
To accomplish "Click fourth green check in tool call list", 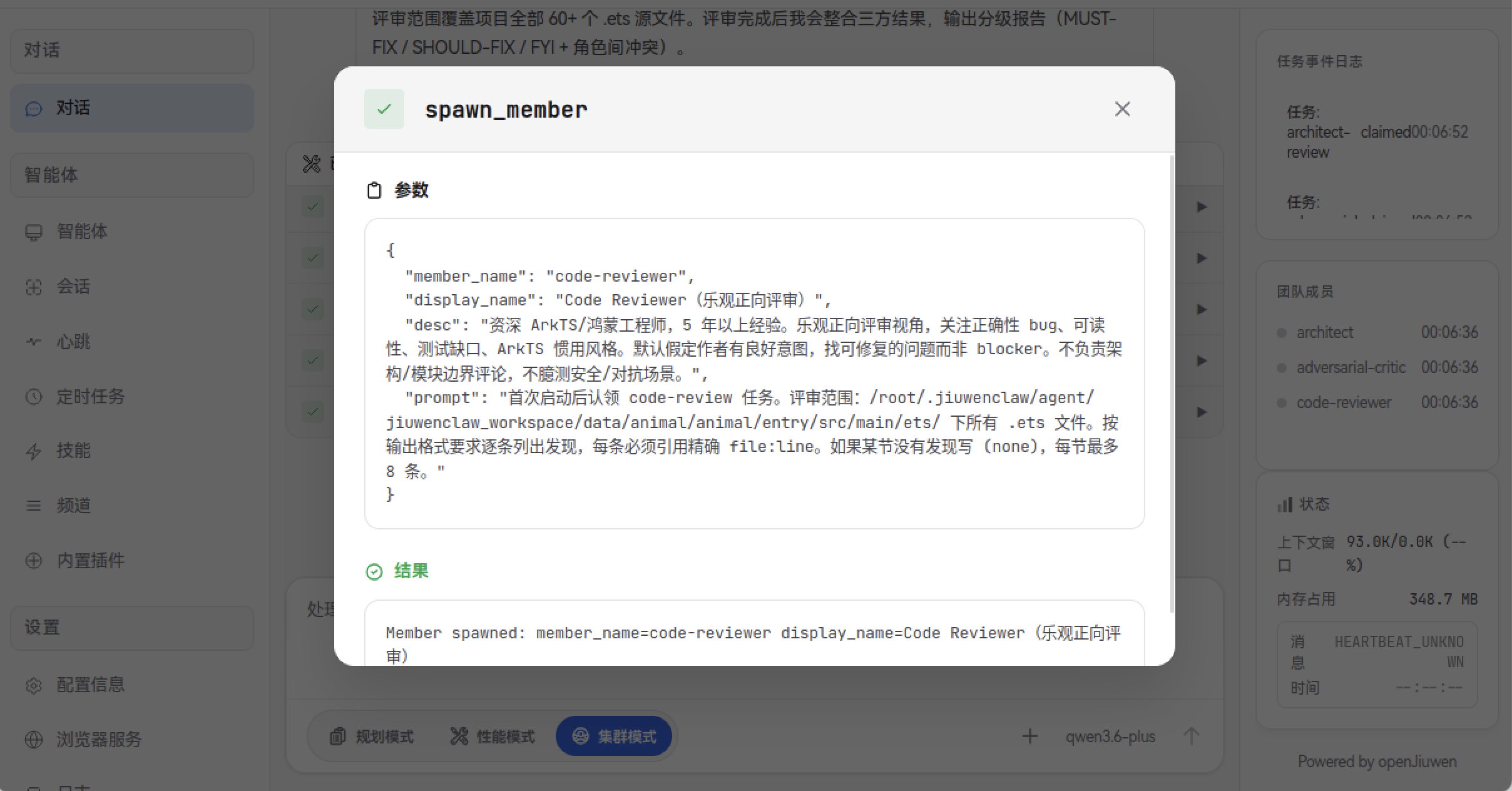I will coord(313,360).
